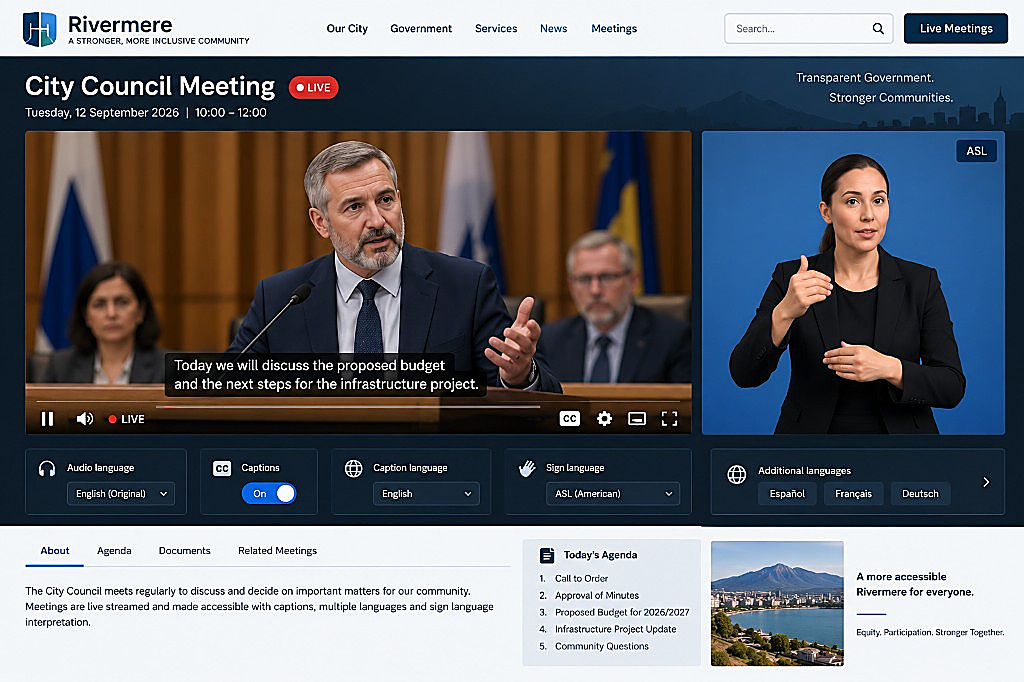Click the Rivermere logo emblem
Screen dimensions: 1024x682
(39, 29)
